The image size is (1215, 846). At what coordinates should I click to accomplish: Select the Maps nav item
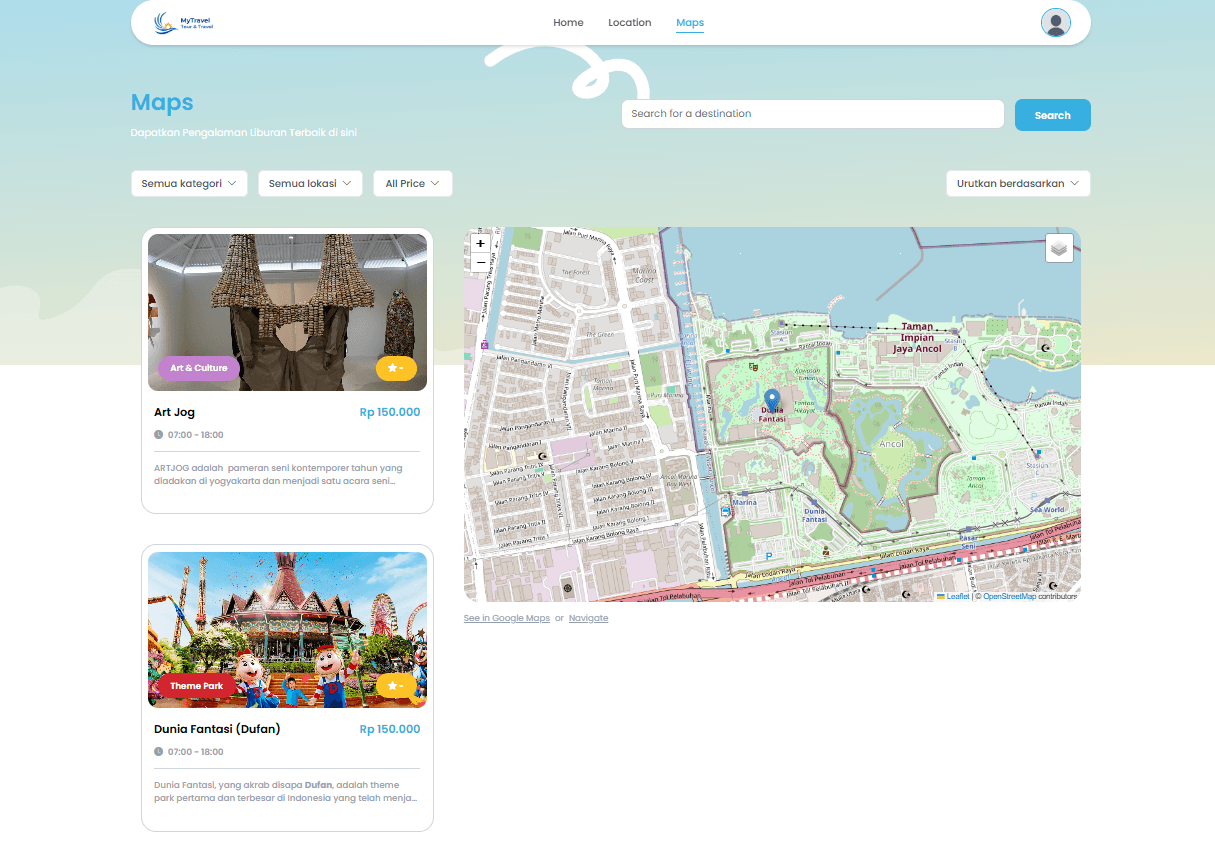pyautogui.click(x=690, y=23)
